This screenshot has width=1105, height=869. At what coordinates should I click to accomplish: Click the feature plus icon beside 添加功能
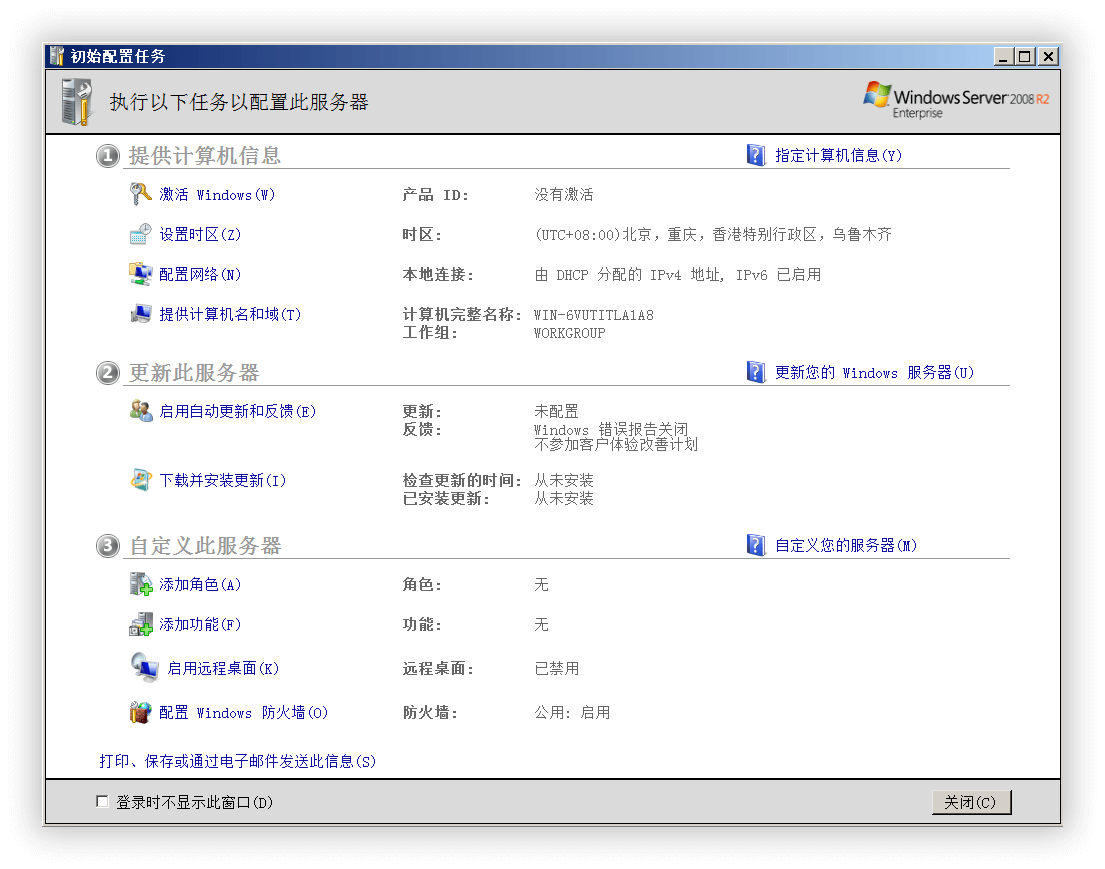[x=140, y=624]
